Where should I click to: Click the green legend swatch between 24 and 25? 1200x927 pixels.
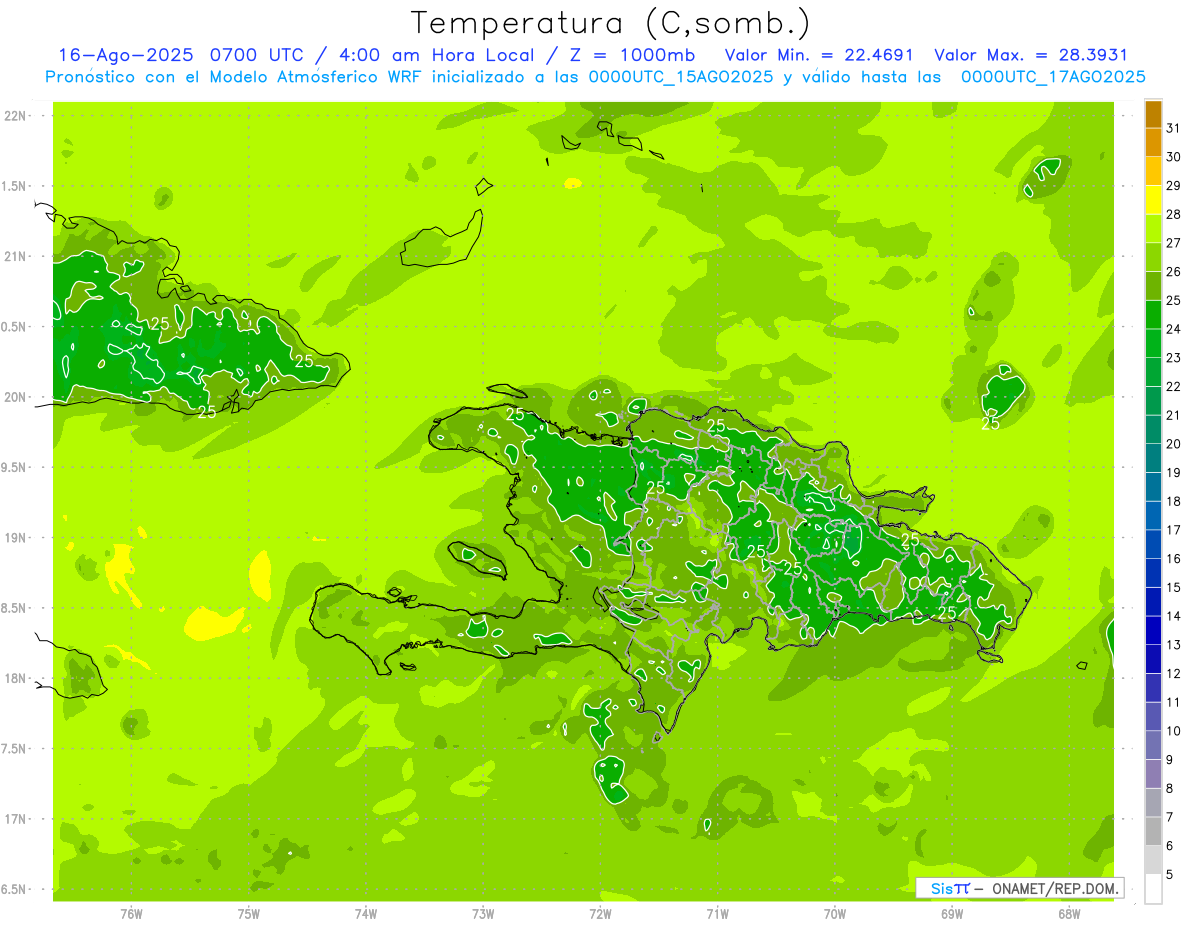(x=1153, y=315)
